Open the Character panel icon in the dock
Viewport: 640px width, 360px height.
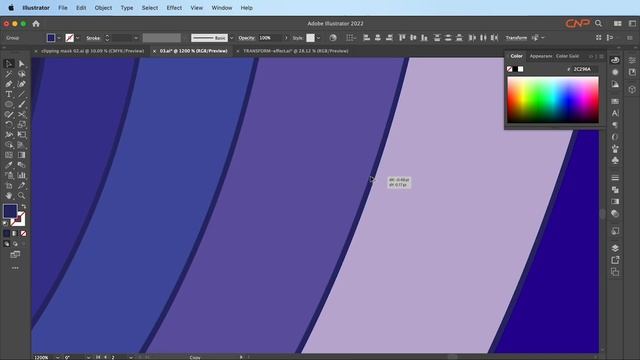pos(615,113)
